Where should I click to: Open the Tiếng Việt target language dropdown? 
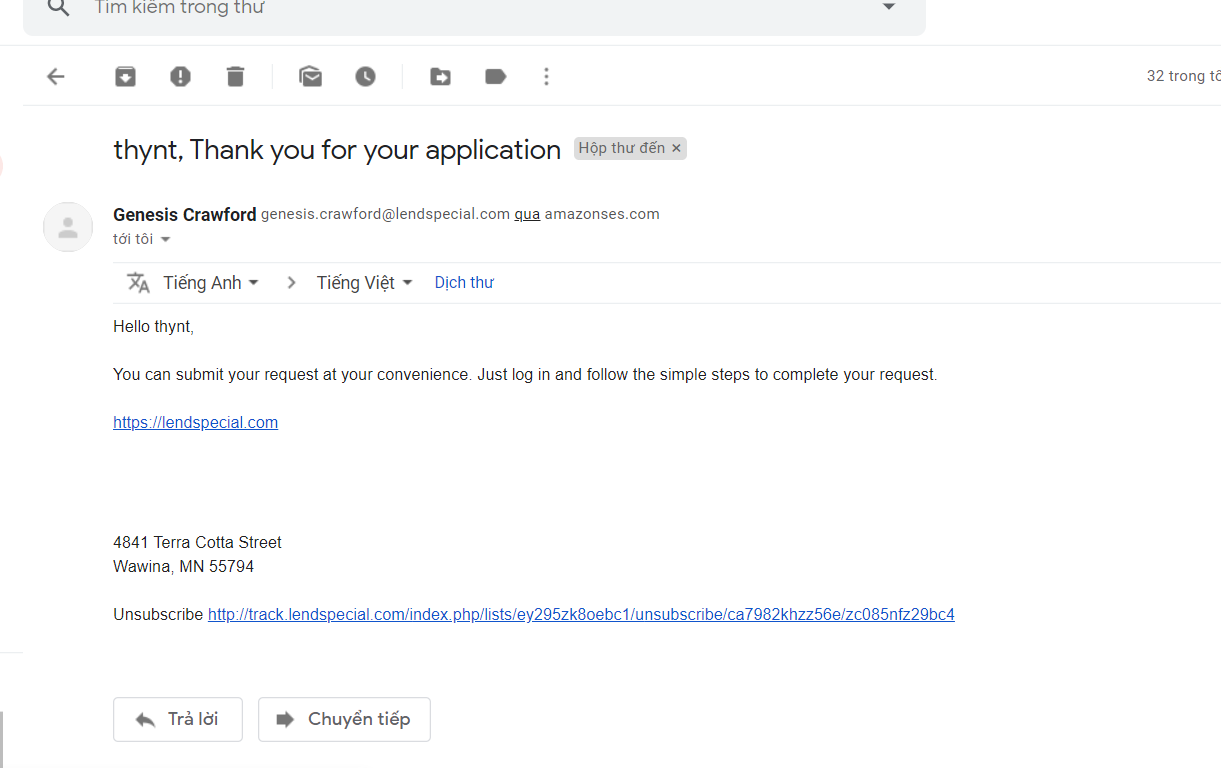(364, 283)
